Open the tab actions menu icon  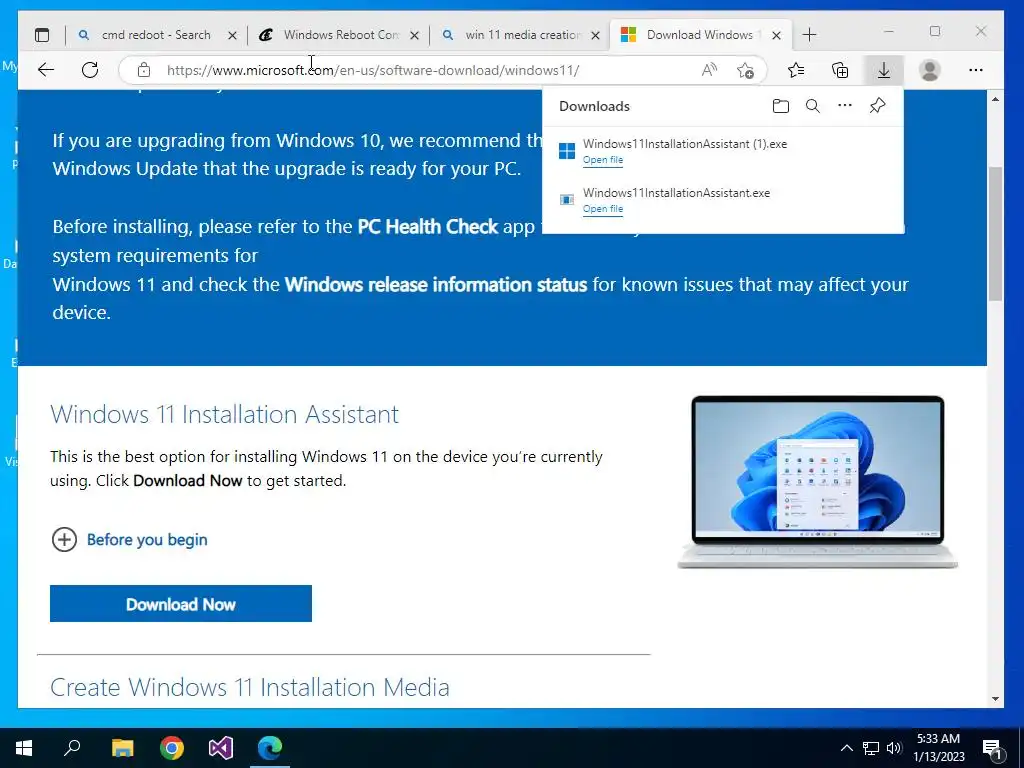pos(42,35)
